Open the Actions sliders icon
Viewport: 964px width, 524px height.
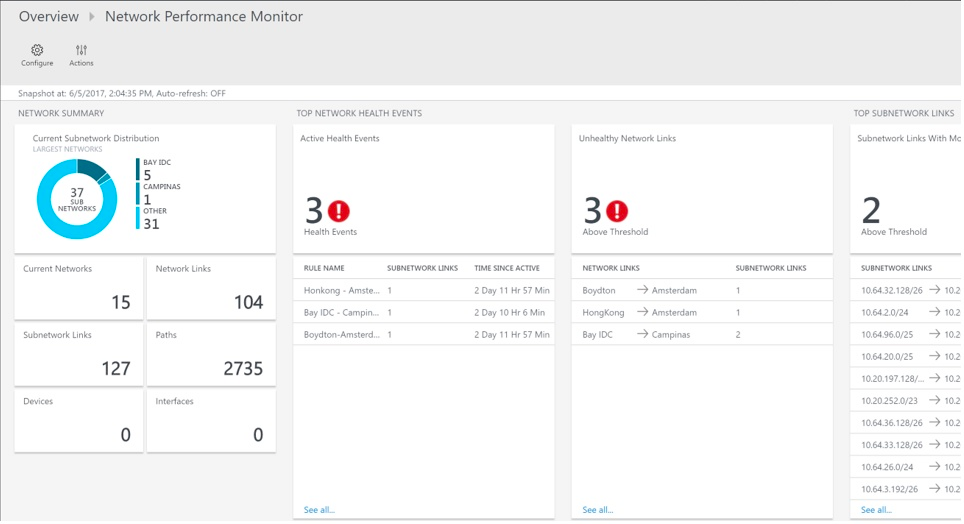click(x=81, y=51)
